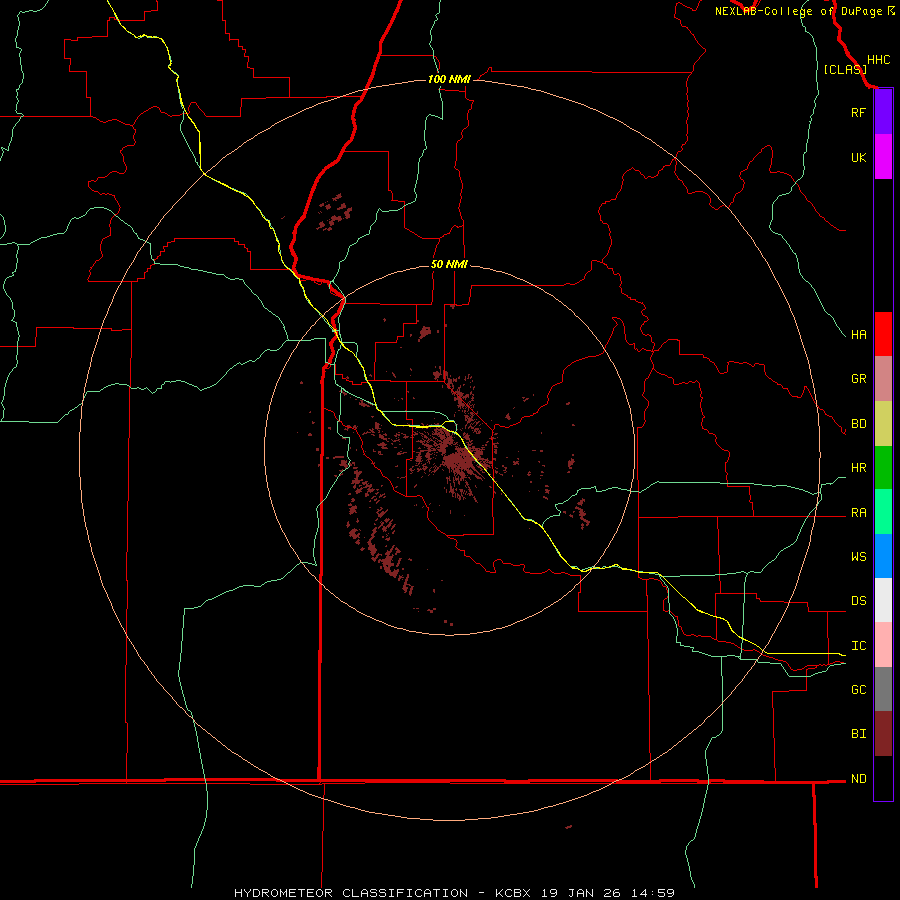Click the GR legend label
The width and height of the screenshot is (900, 900).
858,379
